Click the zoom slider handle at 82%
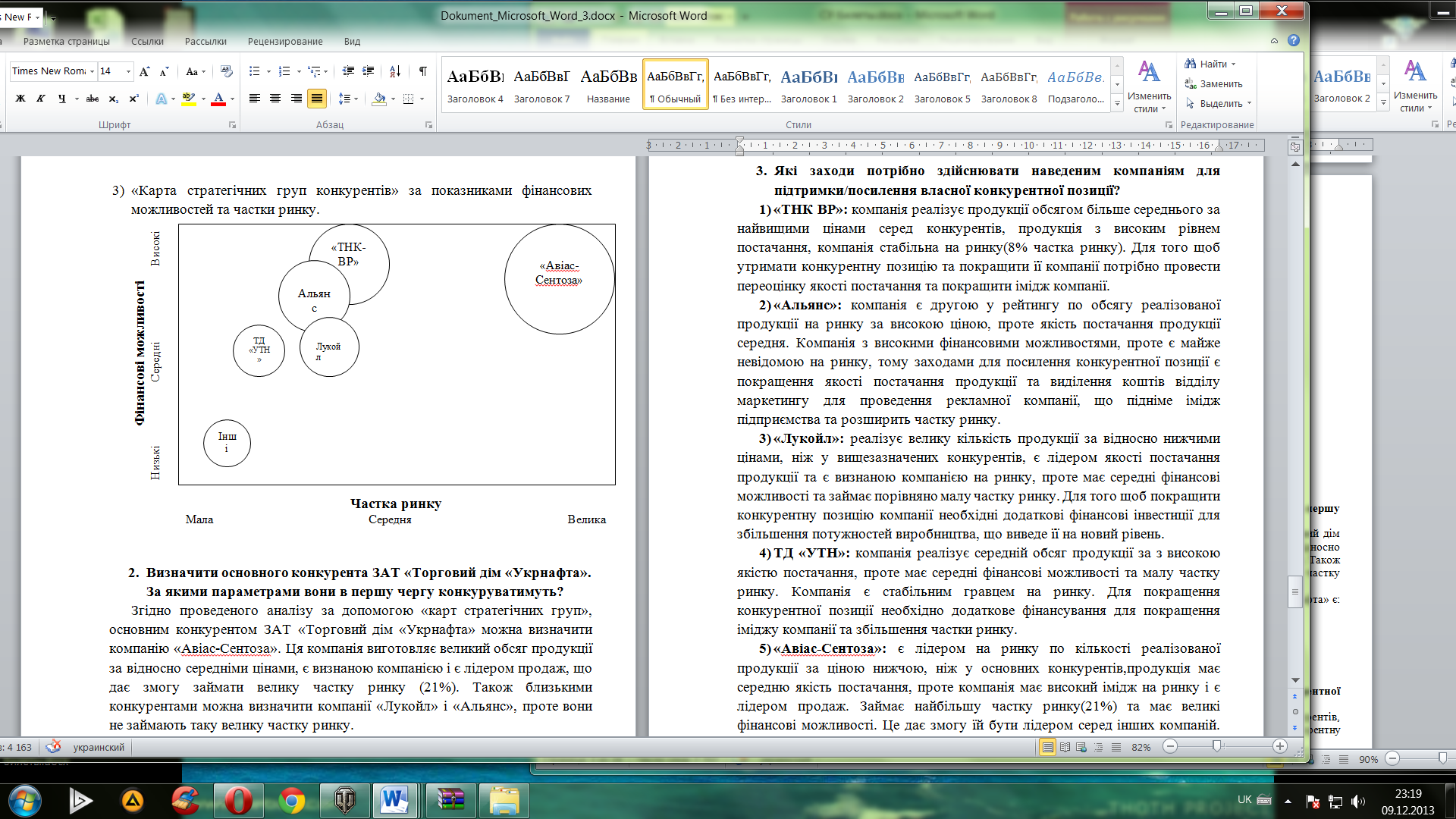 pos(1216,747)
